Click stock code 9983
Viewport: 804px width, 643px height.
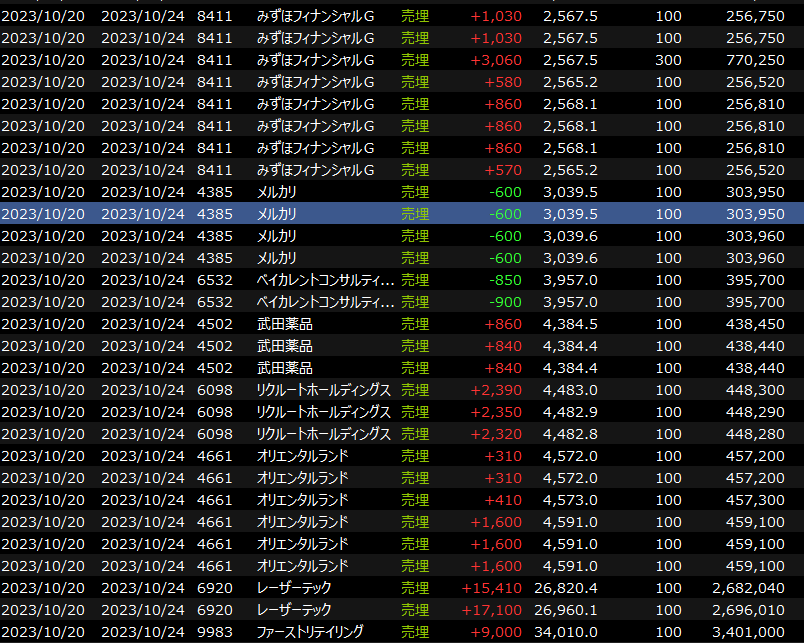tap(214, 632)
